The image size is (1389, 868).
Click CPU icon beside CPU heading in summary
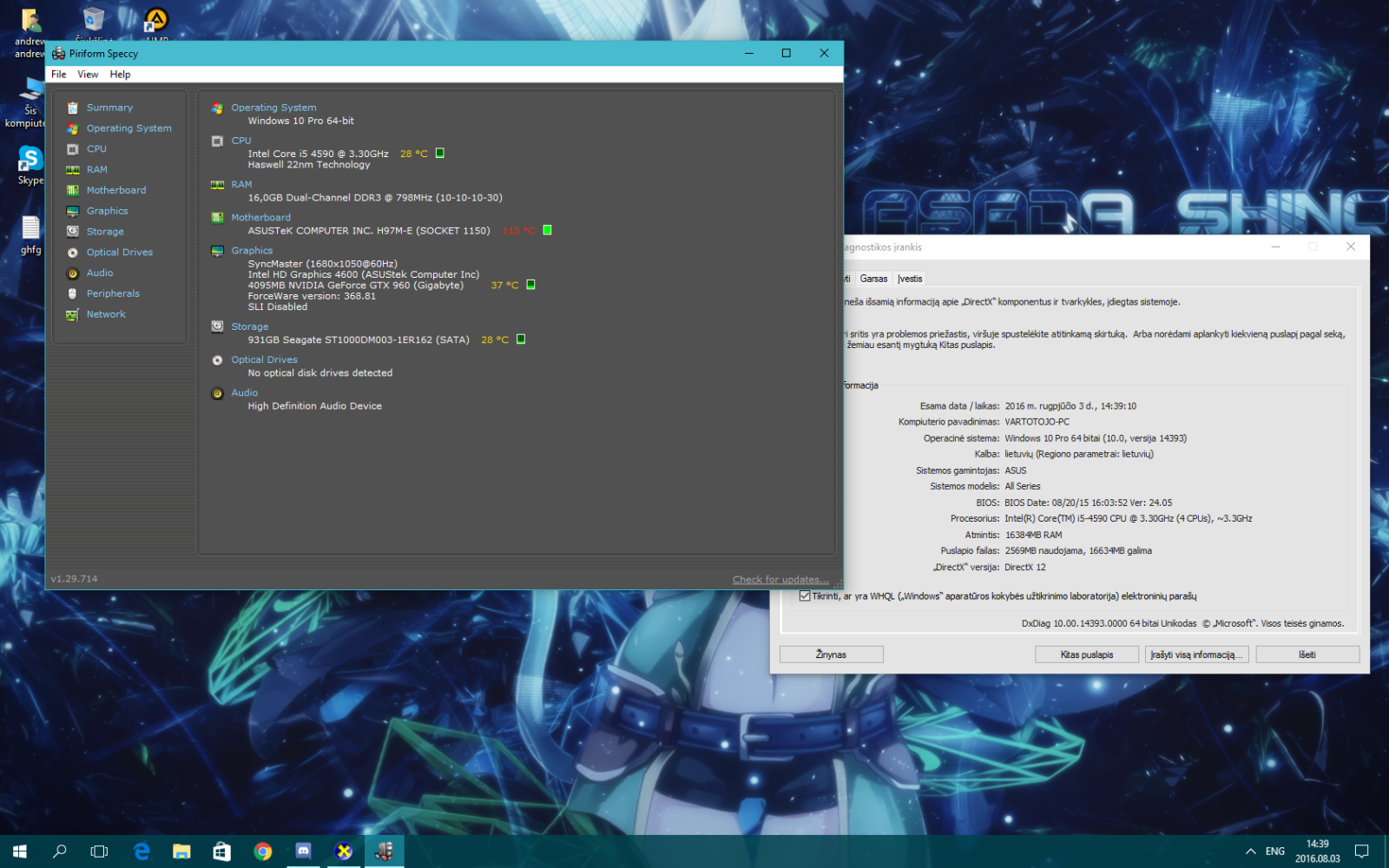217,141
